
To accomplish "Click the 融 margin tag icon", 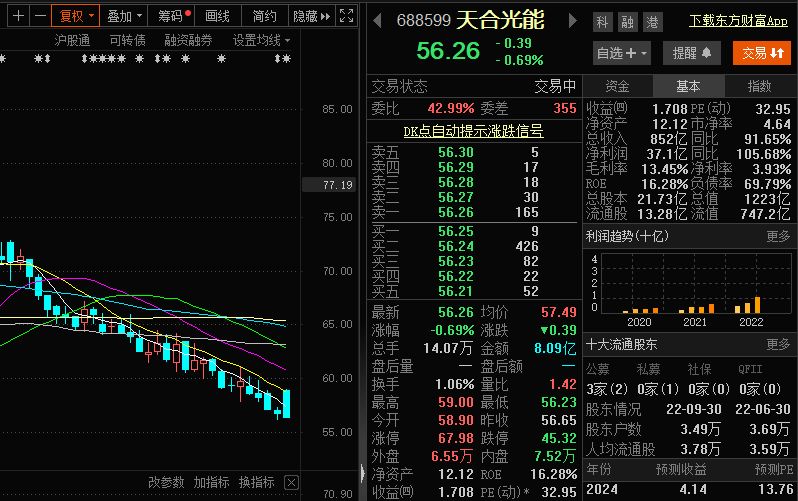I will coord(628,22).
